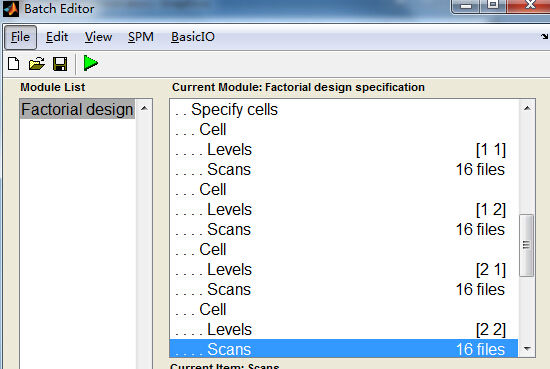Select the Specify cells item
This screenshot has width=550, height=369.
(344, 109)
